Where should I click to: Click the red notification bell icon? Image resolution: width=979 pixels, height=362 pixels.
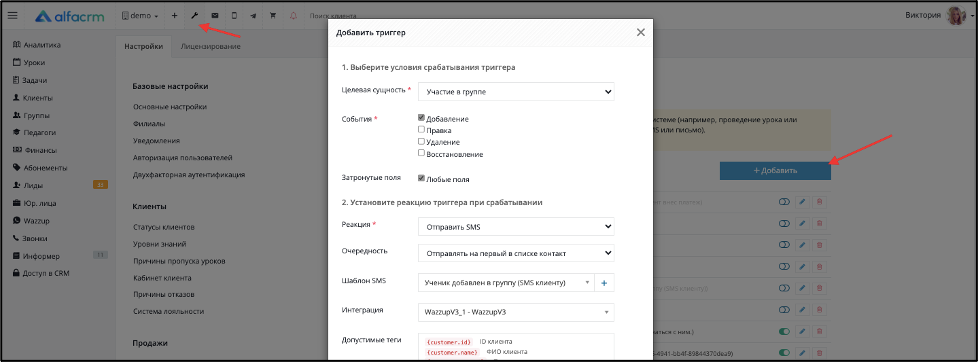tap(293, 16)
